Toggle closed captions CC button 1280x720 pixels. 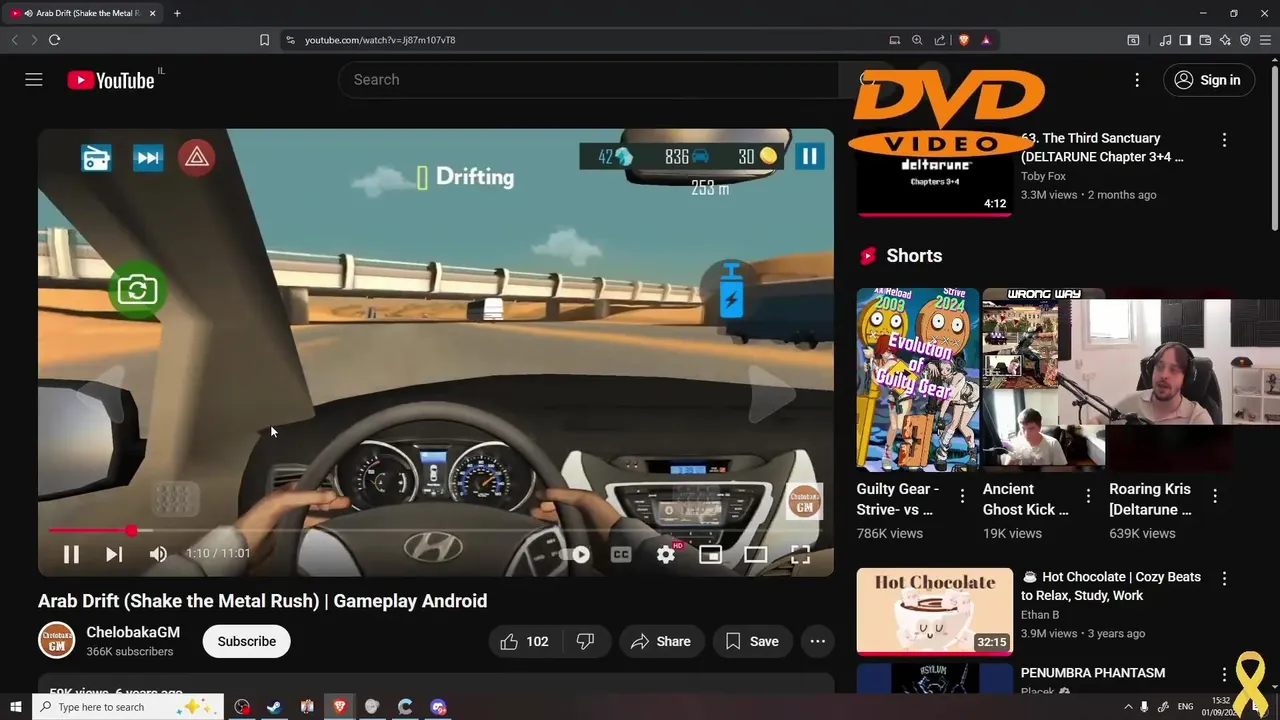(x=621, y=554)
